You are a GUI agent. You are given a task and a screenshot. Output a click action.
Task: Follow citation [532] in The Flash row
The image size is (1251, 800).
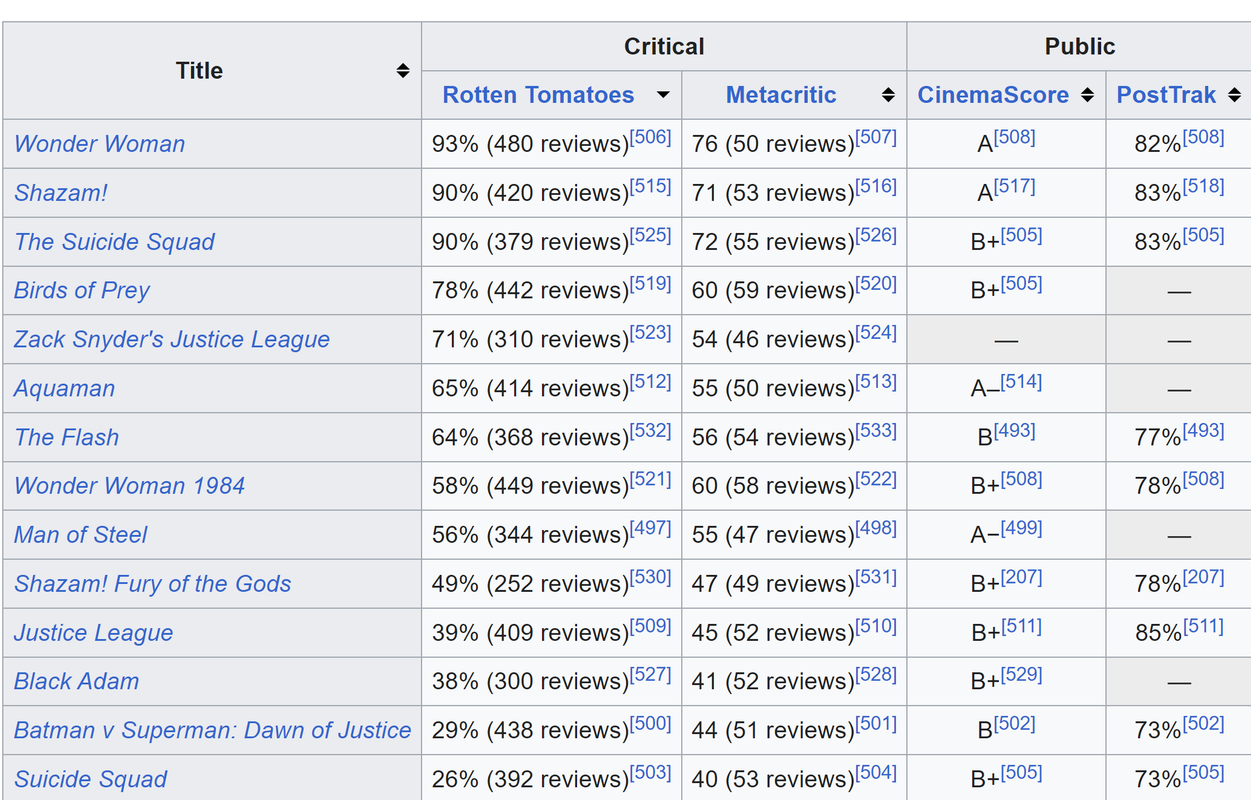tap(650, 431)
